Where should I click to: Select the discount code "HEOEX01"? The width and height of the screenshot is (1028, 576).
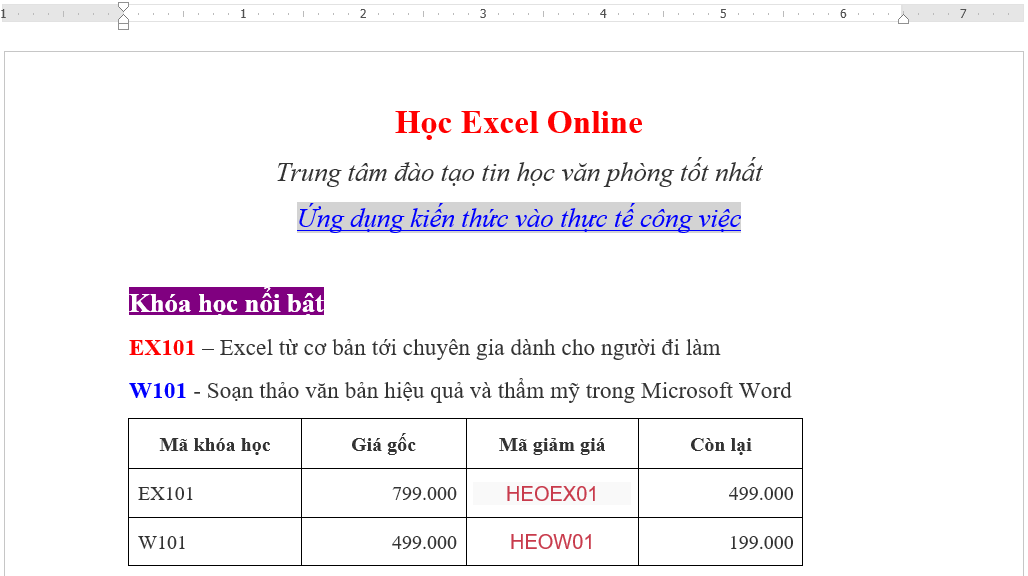[x=552, y=493]
